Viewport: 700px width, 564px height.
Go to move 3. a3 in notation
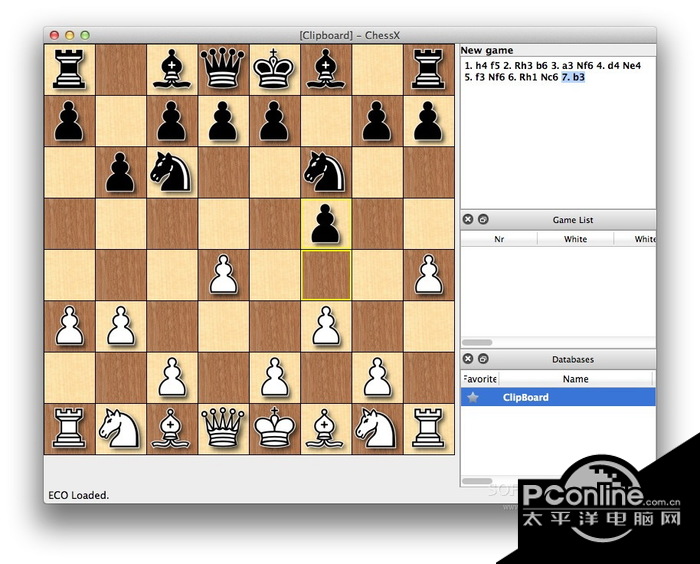562,66
